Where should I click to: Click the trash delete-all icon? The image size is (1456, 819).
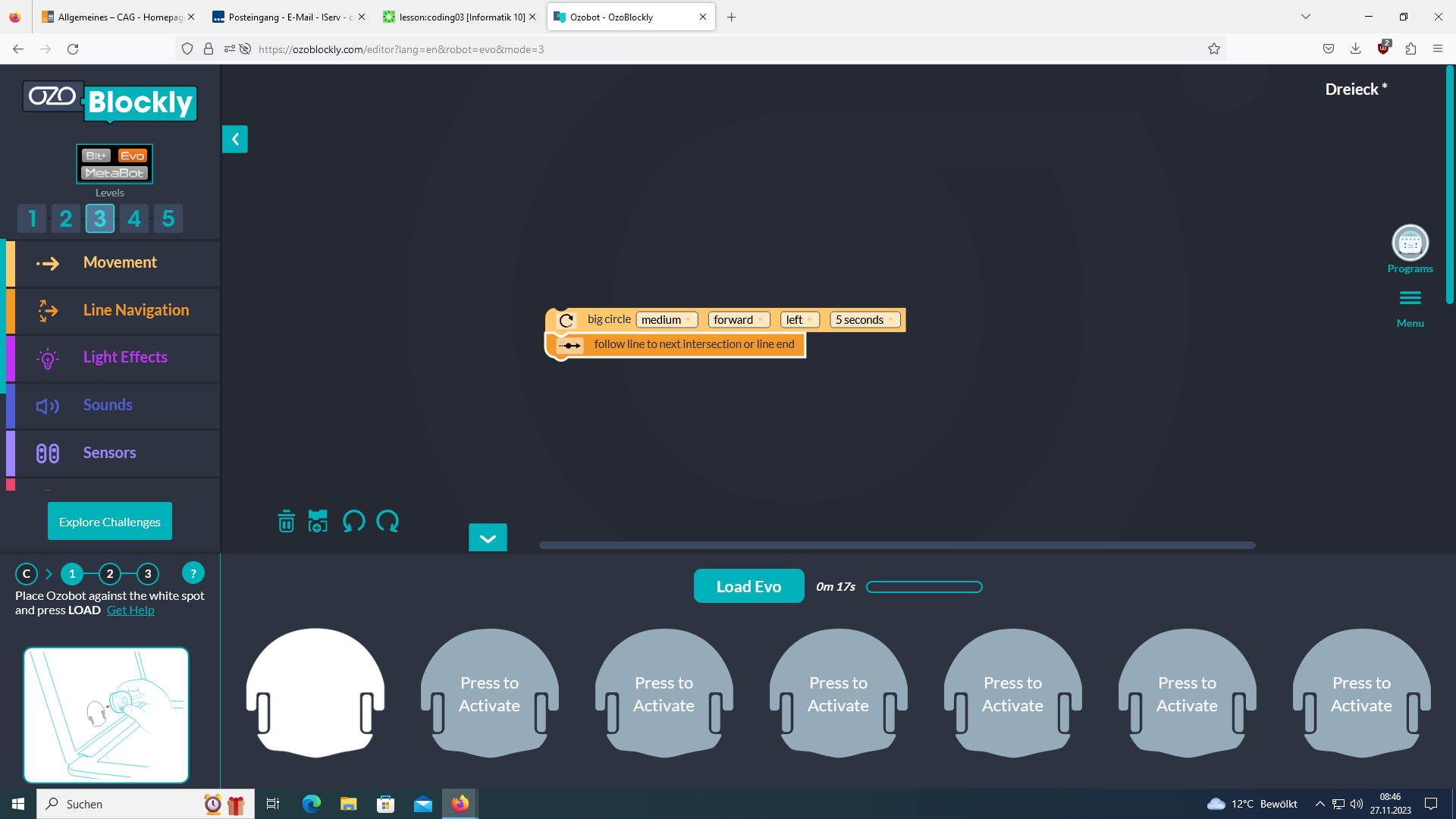286,522
